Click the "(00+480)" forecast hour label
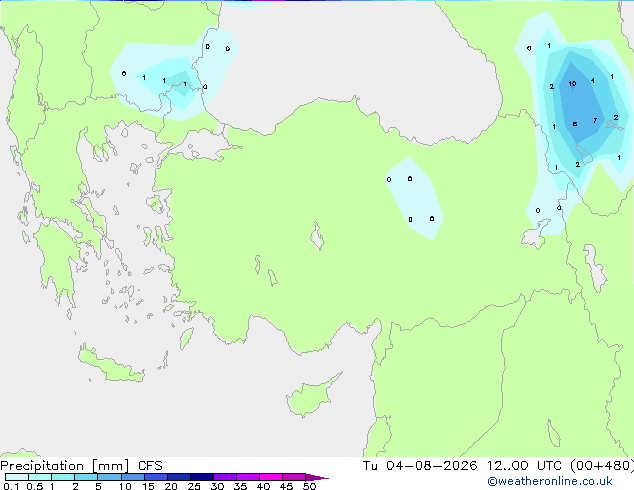 [x=602, y=466]
